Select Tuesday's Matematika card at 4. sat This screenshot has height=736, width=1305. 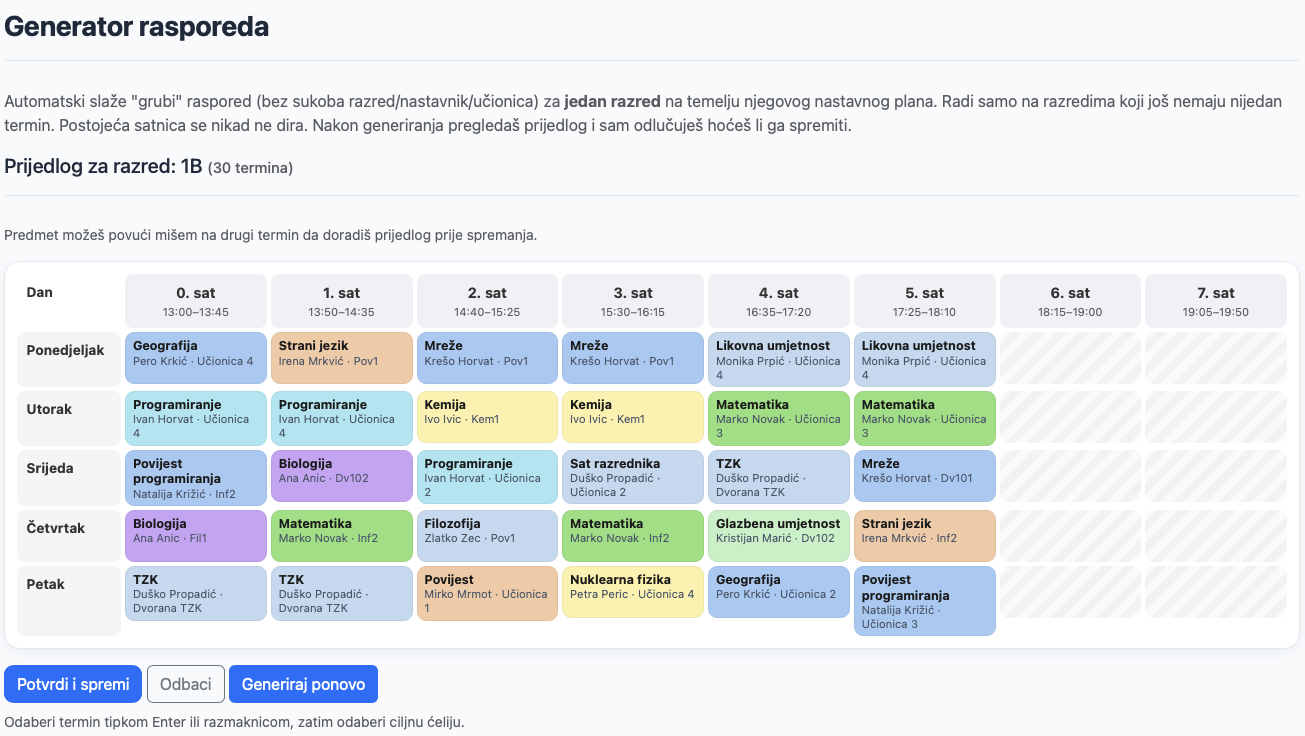pyautogui.click(x=779, y=418)
